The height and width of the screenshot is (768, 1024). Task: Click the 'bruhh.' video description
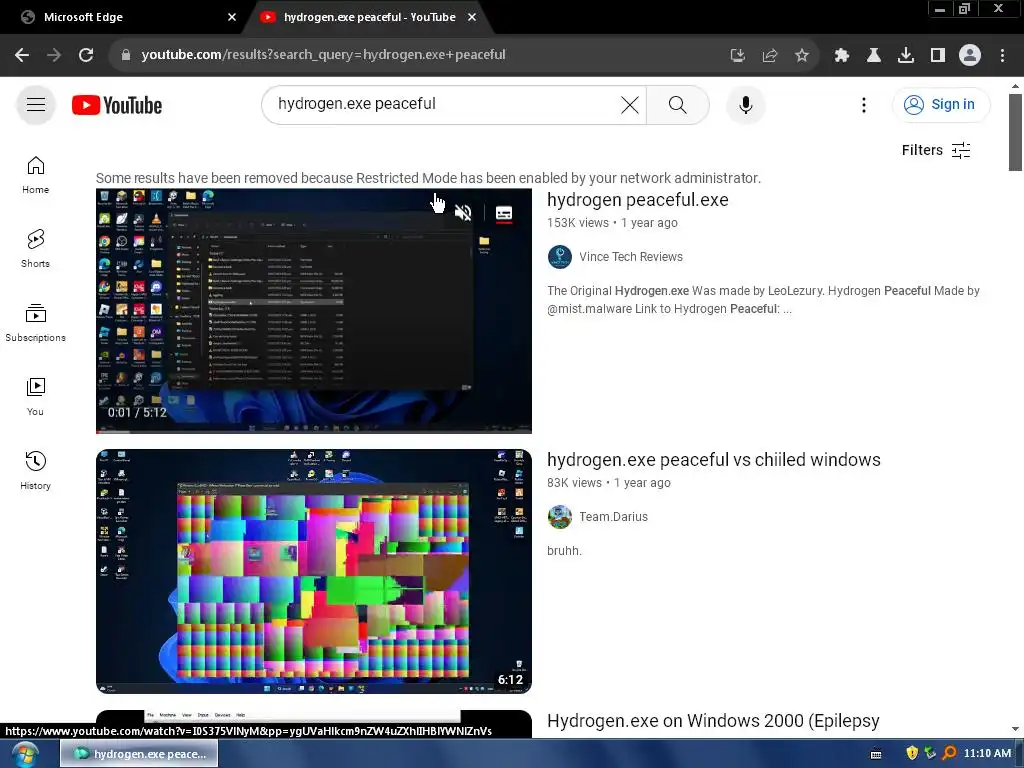pyautogui.click(x=564, y=551)
